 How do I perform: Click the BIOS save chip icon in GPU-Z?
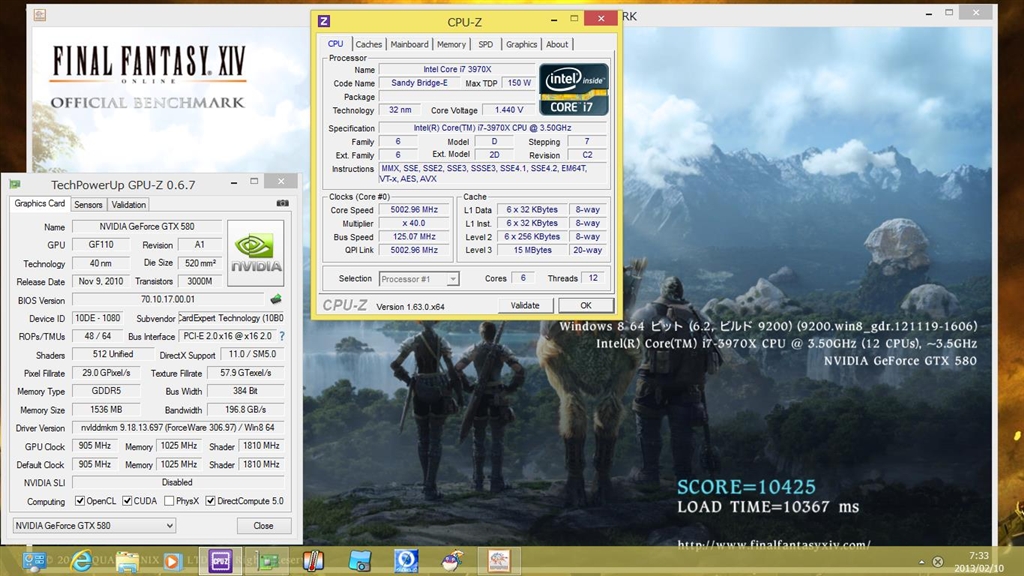pyautogui.click(x=276, y=299)
